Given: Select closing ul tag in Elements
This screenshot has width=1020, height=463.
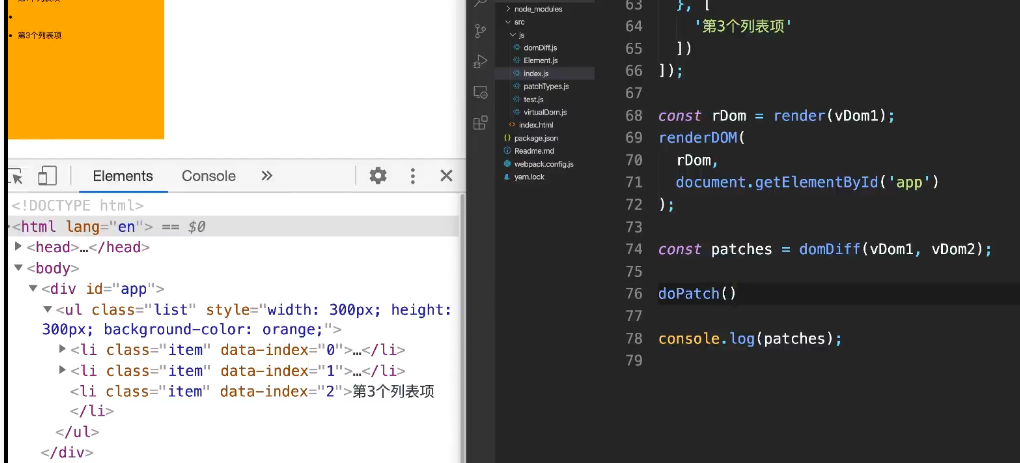Looking at the screenshot, I should [77, 432].
